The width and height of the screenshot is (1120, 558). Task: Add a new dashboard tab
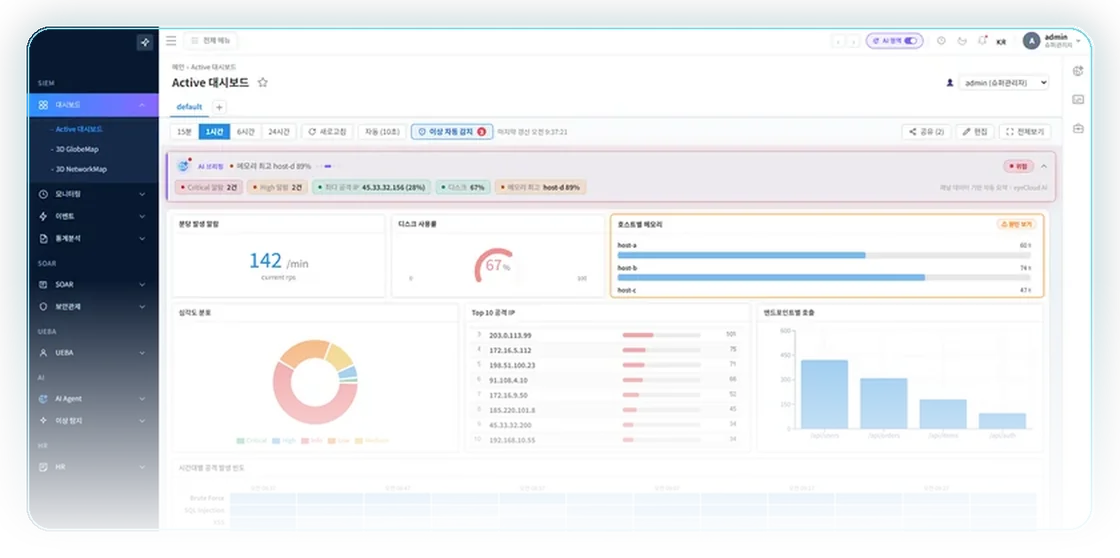click(x=219, y=107)
